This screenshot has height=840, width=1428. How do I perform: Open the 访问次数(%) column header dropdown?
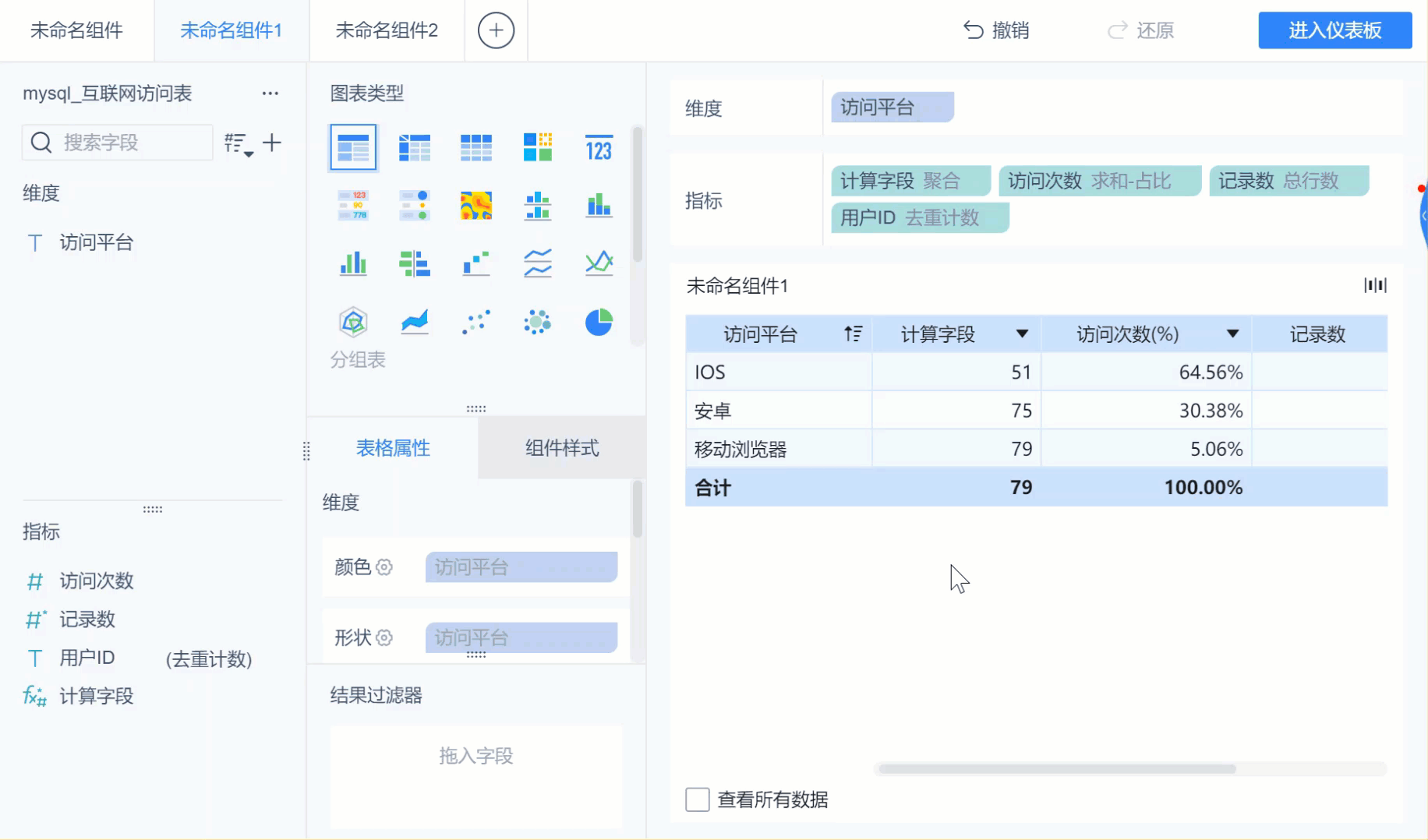tap(1232, 334)
